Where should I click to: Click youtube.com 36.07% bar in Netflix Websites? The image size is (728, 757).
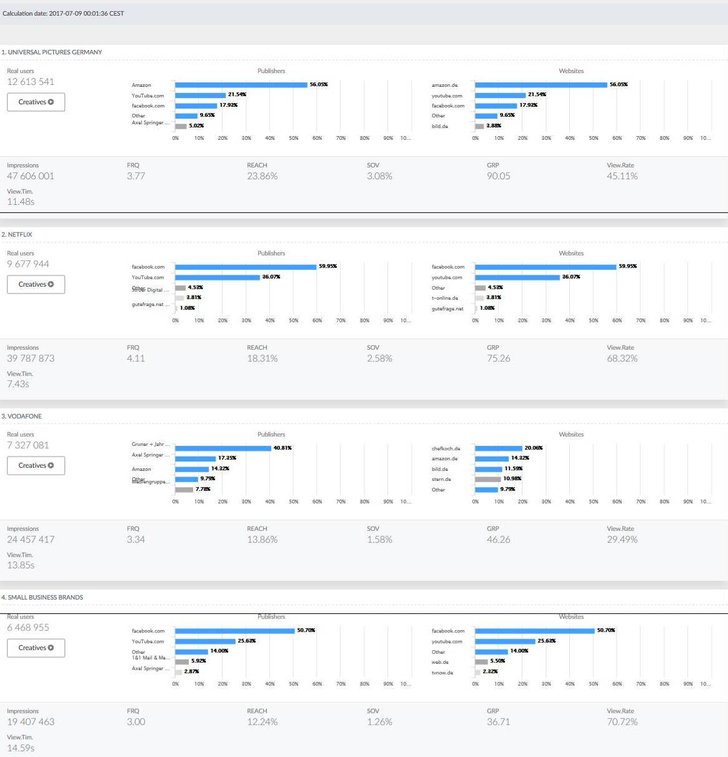[518, 278]
